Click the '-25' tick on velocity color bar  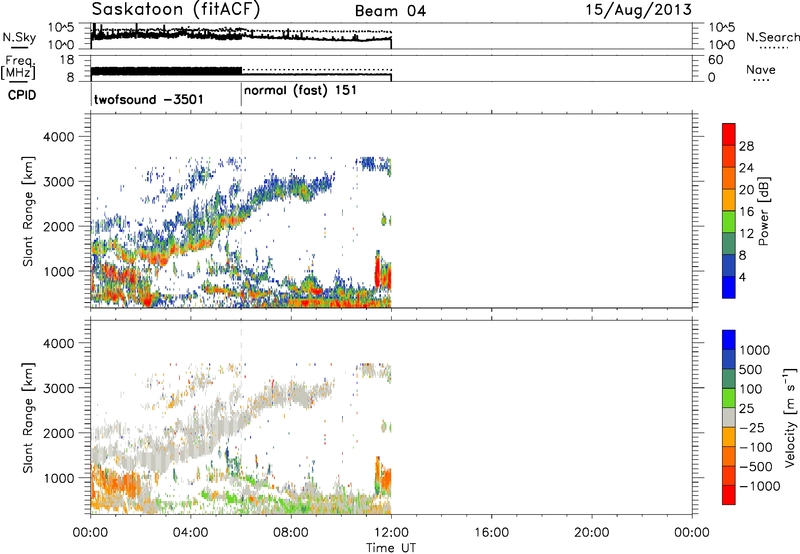coord(752,428)
